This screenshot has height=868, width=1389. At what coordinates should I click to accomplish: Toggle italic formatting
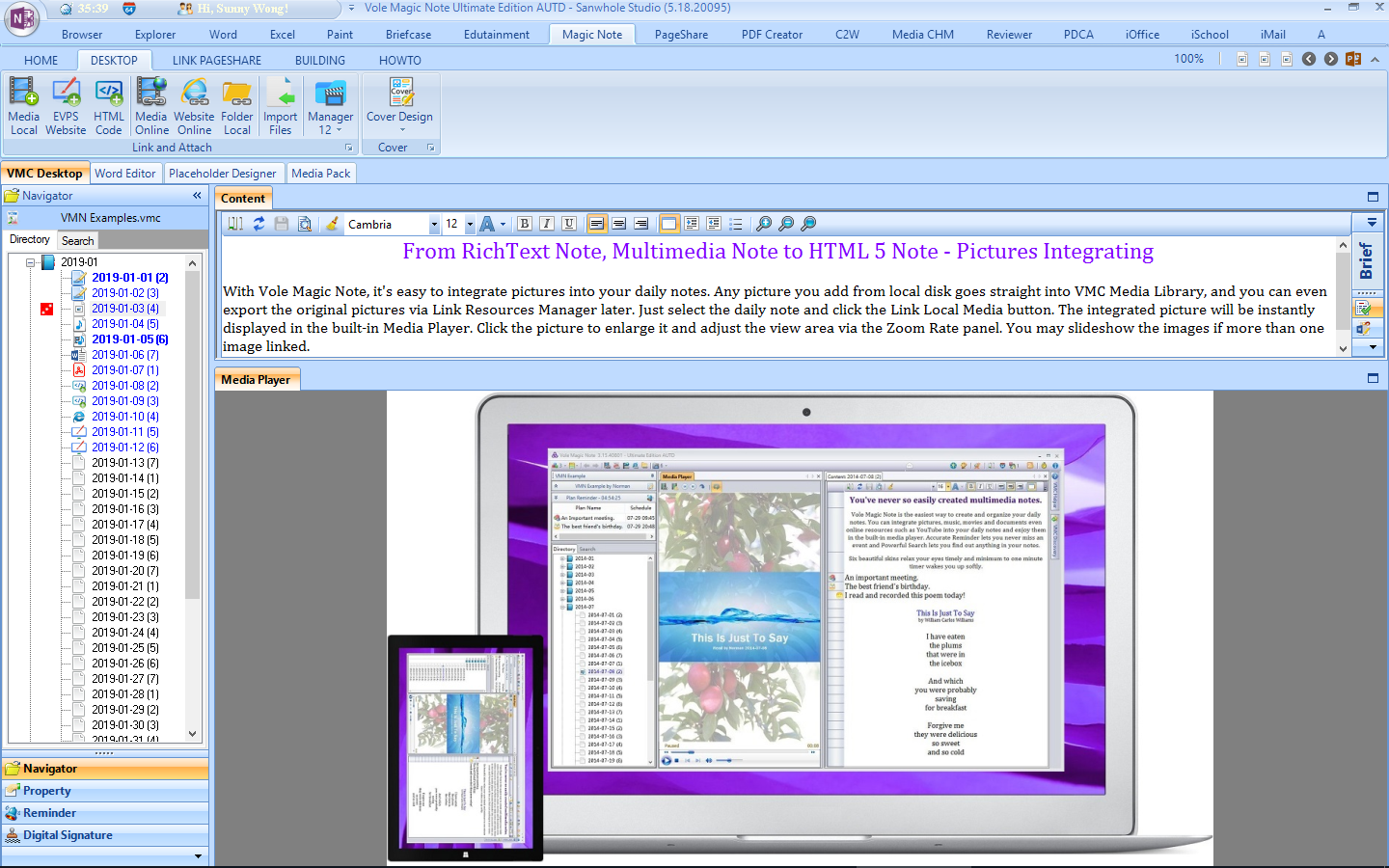point(547,224)
